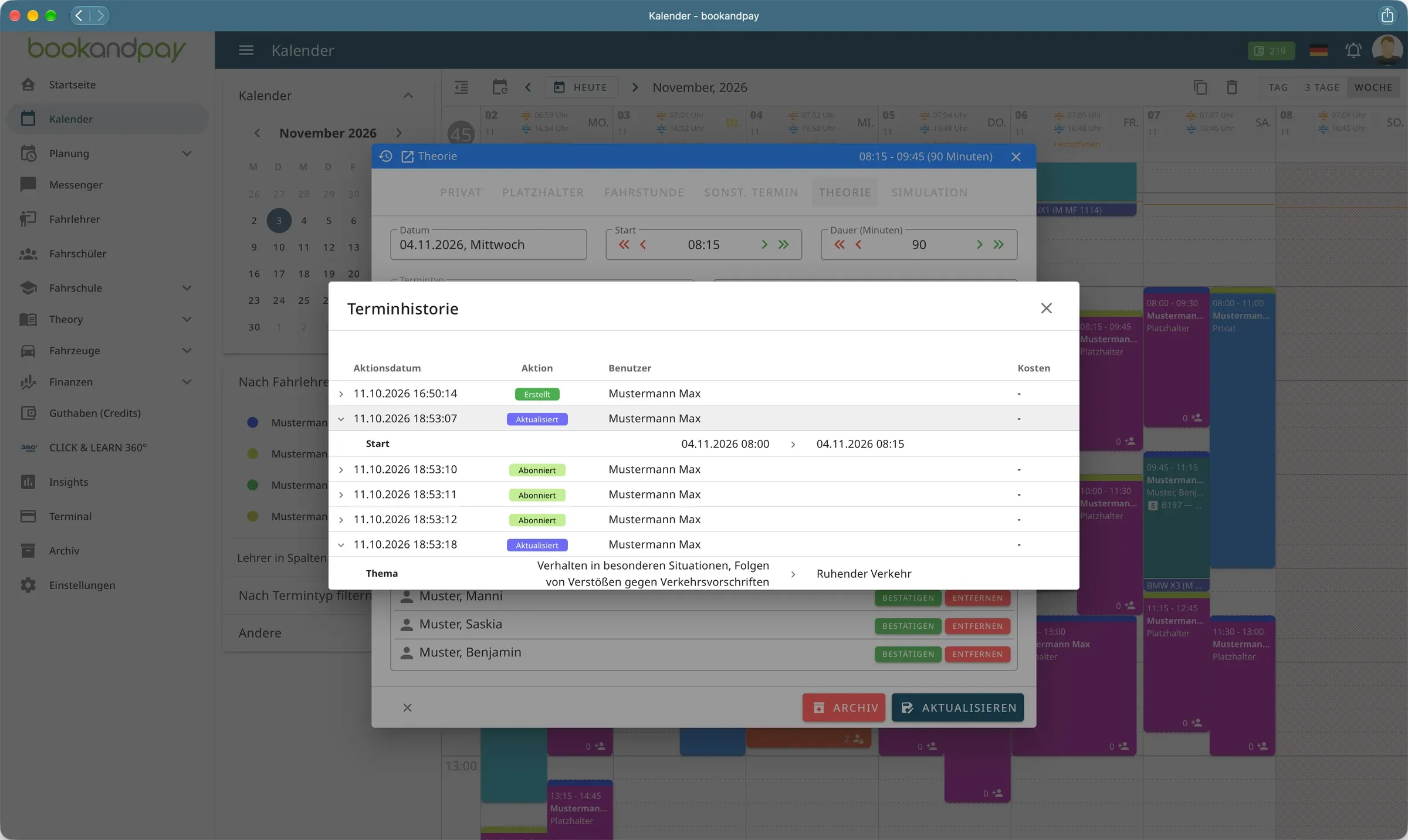
Task: Click the AKTUALISIEREN button
Action: click(x=958, y=708)
